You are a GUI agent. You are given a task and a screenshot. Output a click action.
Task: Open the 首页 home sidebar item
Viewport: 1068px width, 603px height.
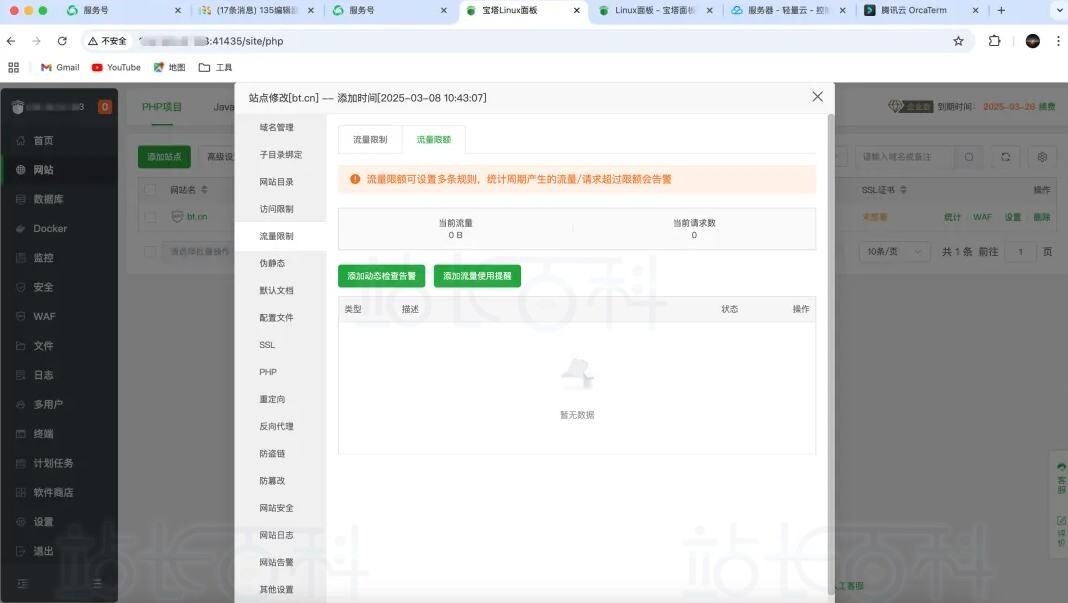pyautogui.click(x=44, y=140)
